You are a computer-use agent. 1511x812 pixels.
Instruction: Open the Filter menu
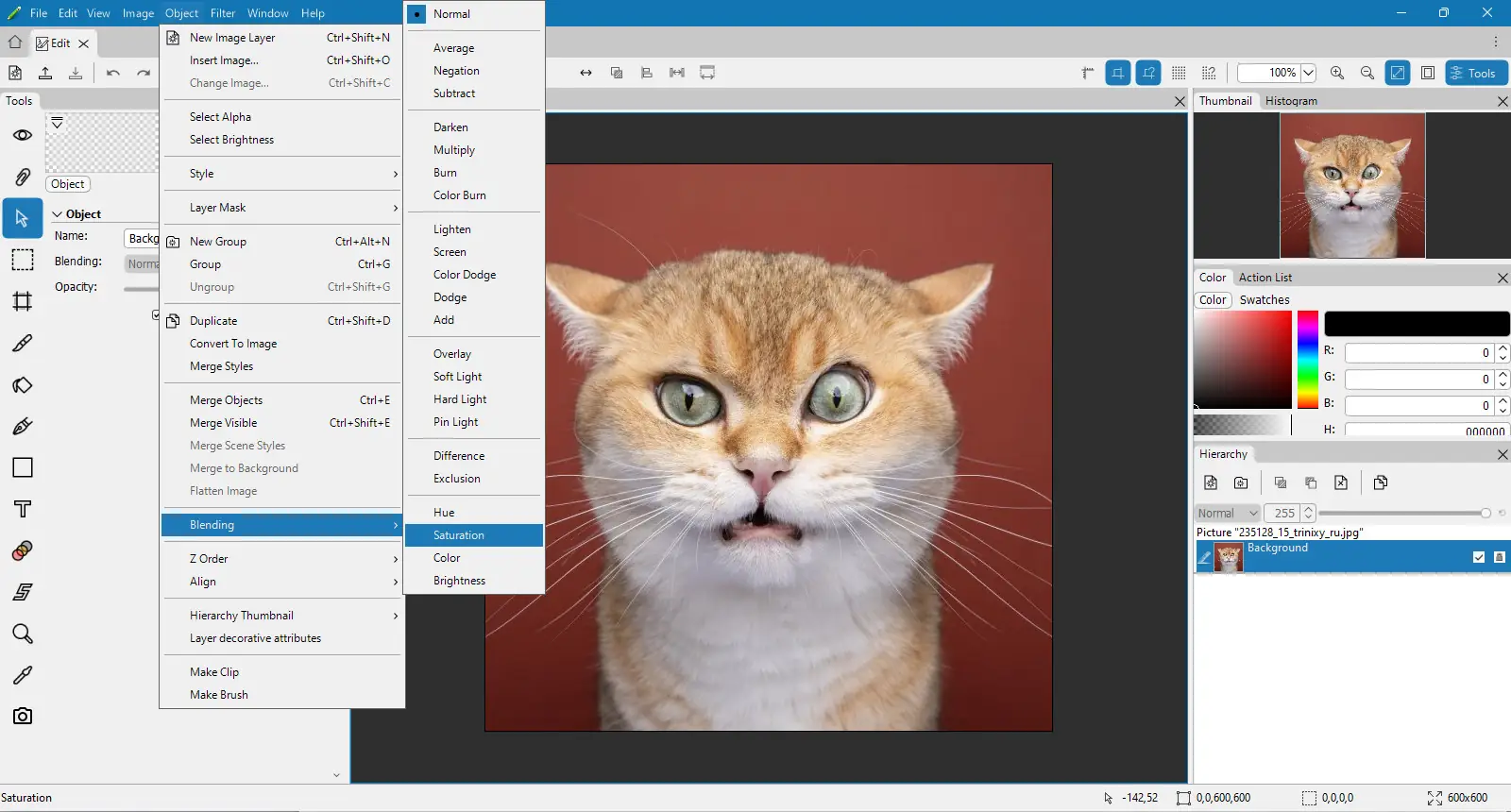[223, 13]
